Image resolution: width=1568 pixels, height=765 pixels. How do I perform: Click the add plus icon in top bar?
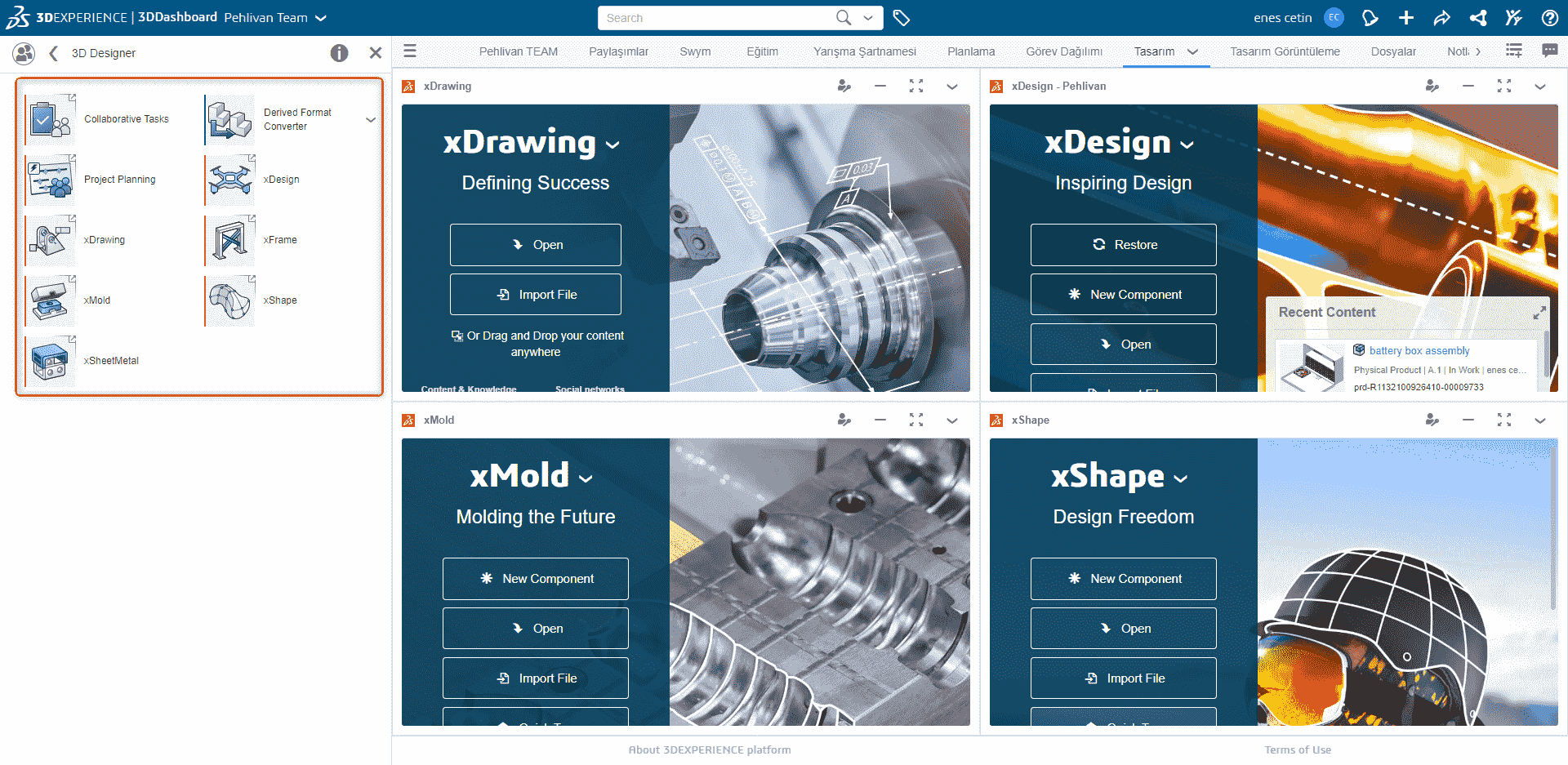click(x=1406, y=18)
